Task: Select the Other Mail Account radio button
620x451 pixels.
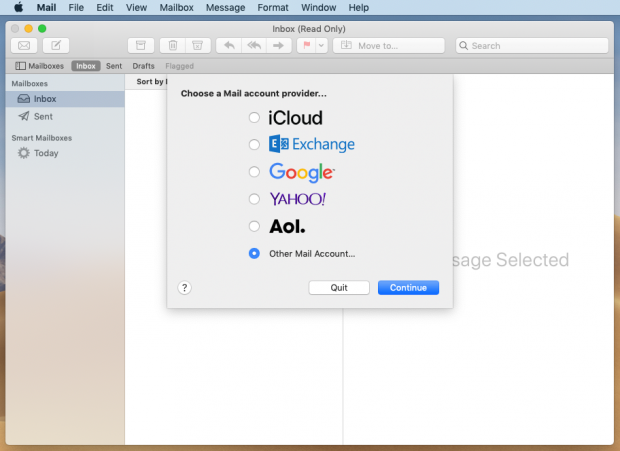Action: pos(254,253)
